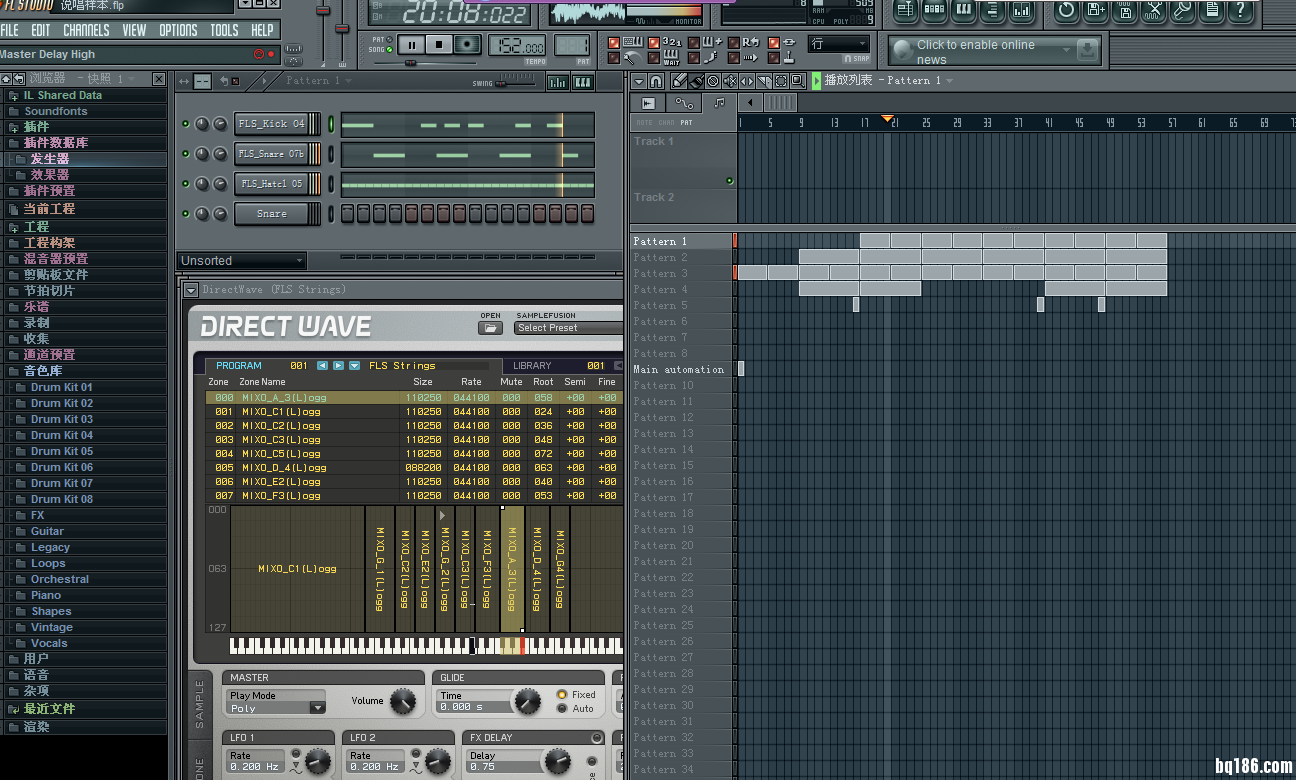
Task: Expand the Drum Kit 03 folder
Action: click(x=61, y=419)
